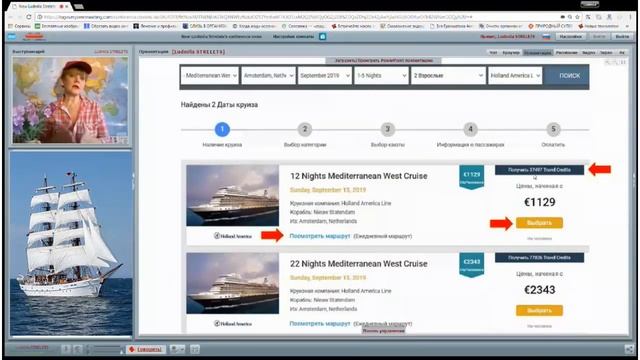
Task: Click the presenter webcam video
Action: click(70, 100)
